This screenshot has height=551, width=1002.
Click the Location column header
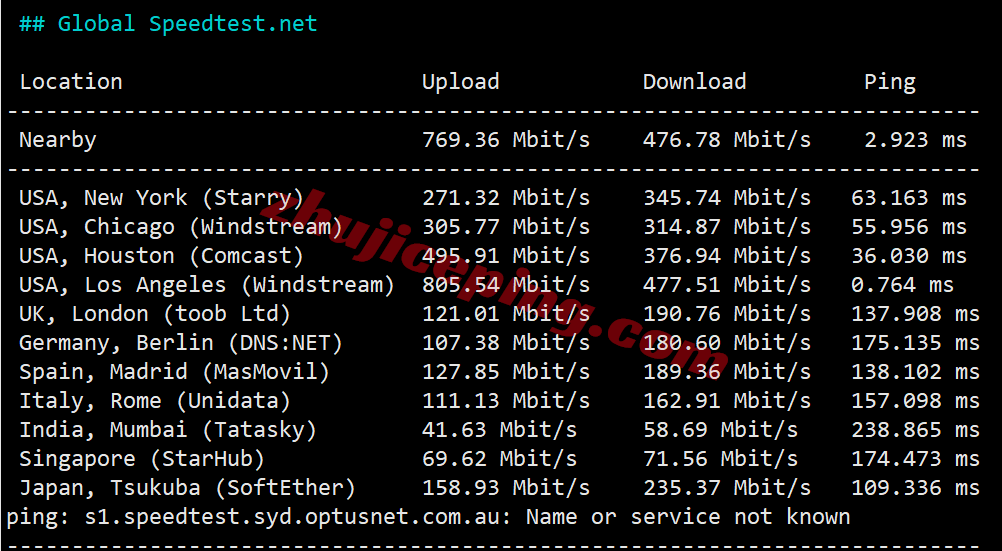[71, 82]
